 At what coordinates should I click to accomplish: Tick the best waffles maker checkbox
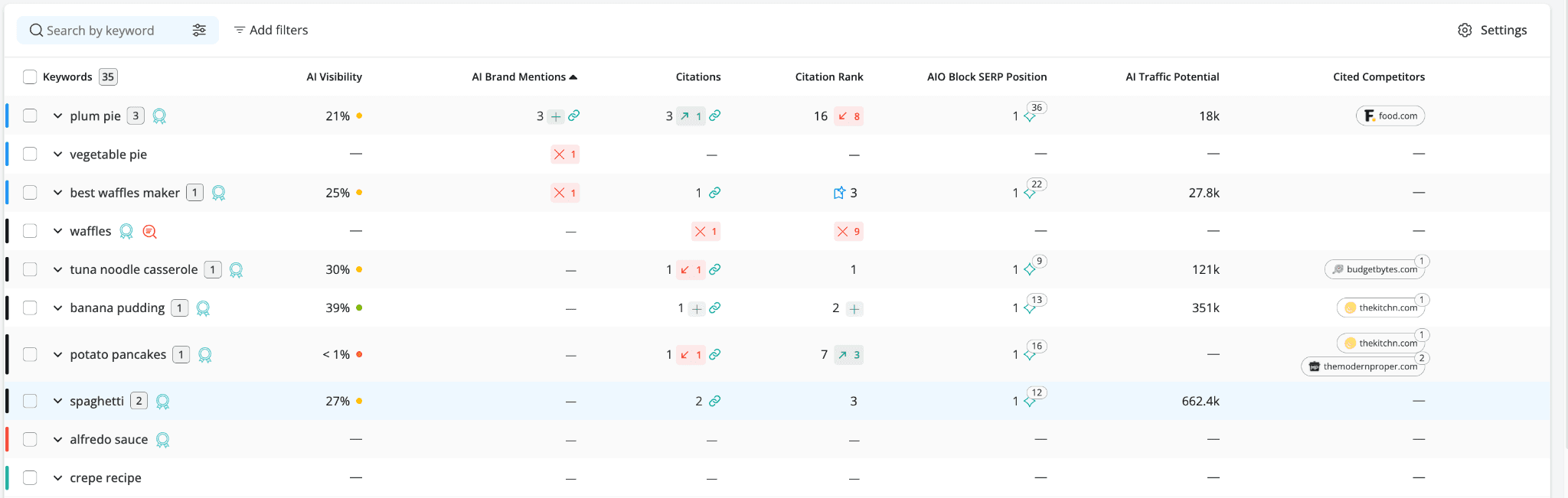point(30,192)
